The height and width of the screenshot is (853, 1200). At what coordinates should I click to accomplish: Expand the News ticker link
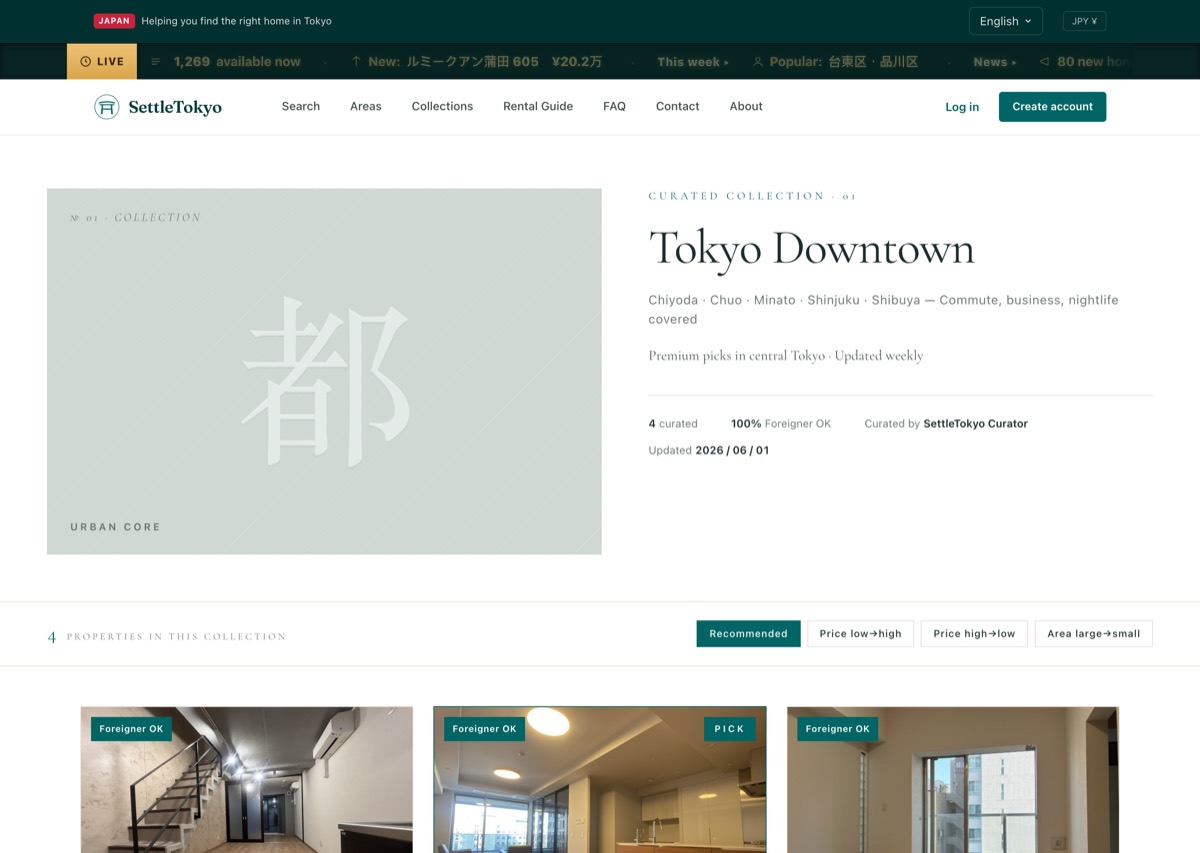994,62
